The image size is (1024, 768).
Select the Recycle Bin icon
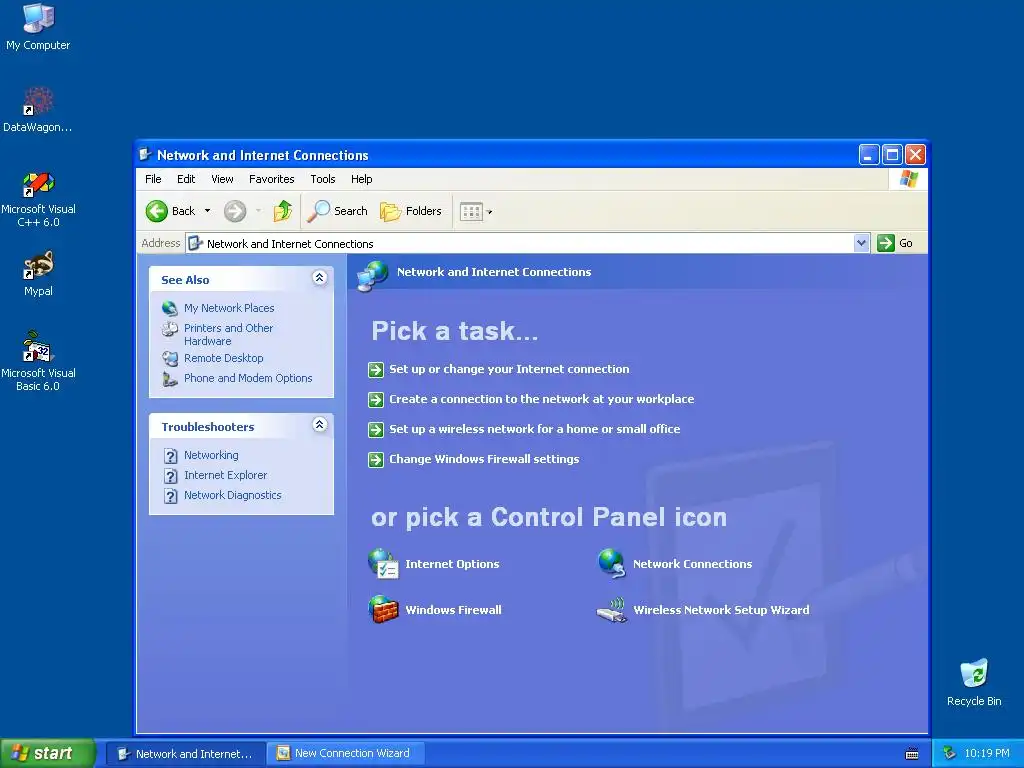tap(974, 682)
